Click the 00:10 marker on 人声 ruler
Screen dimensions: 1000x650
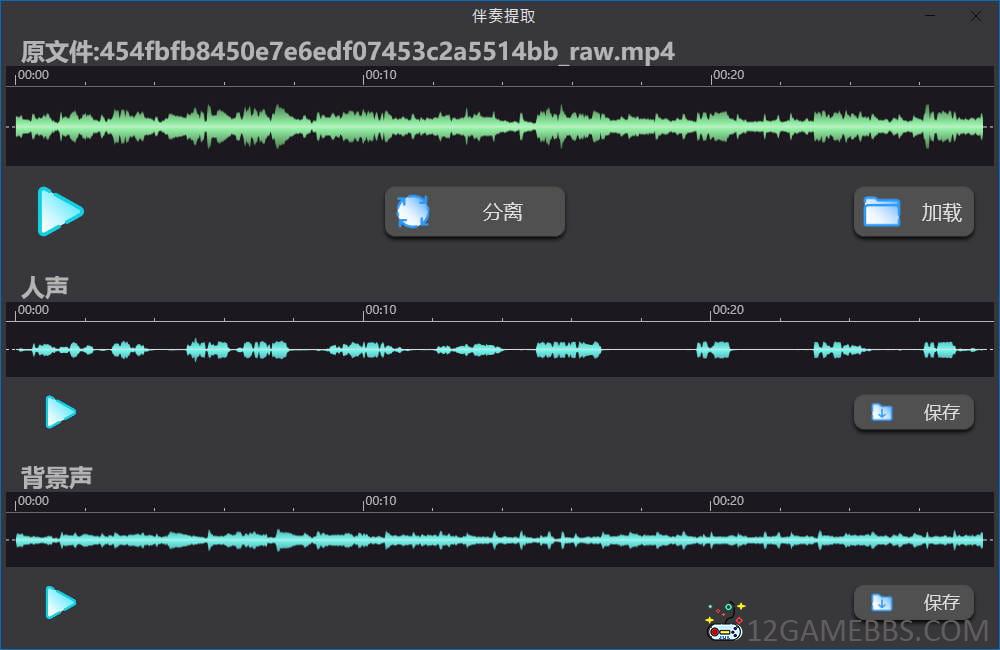coord(381,309)
